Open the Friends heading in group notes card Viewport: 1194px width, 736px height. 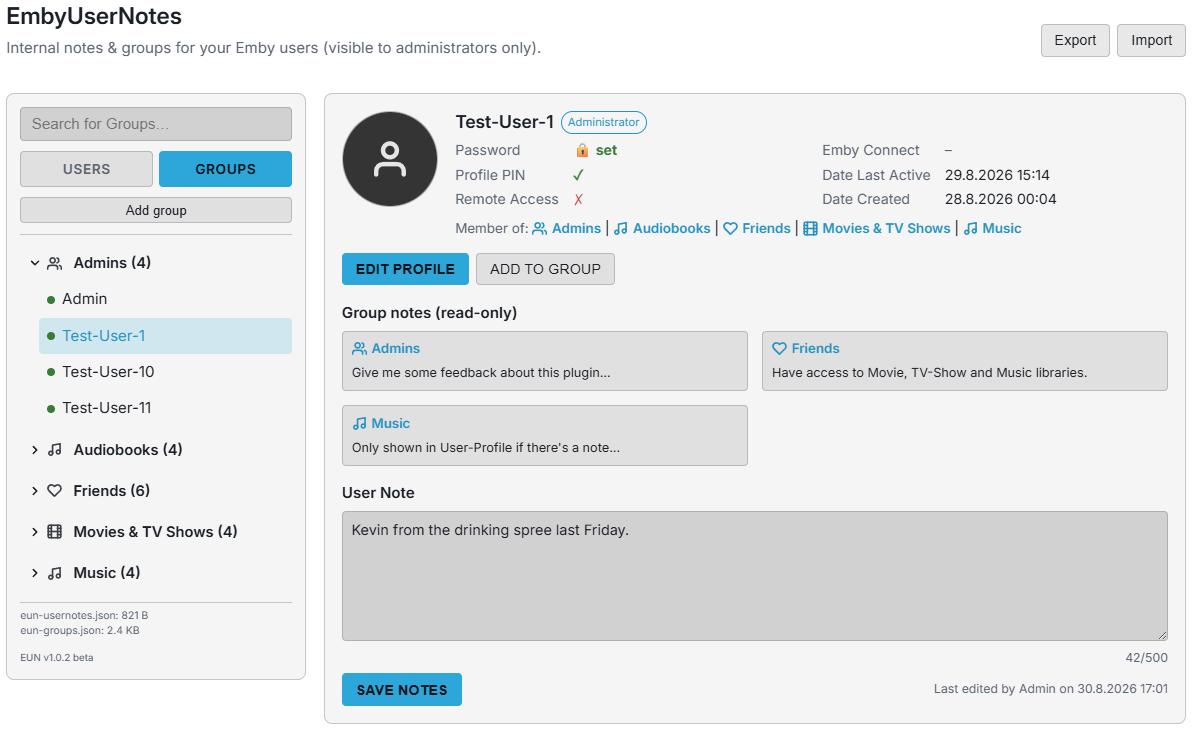pyautogui.click(x=816, y=349)
